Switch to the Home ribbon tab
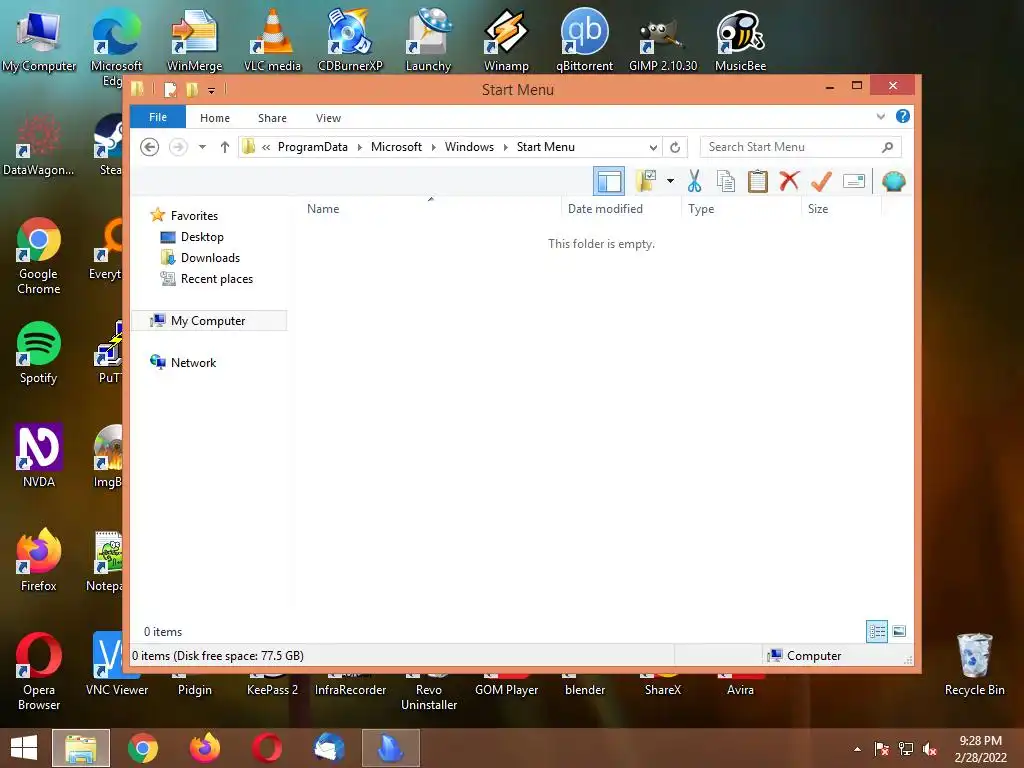Screen dimensions: 1024x768 click(x=215, y=118)
